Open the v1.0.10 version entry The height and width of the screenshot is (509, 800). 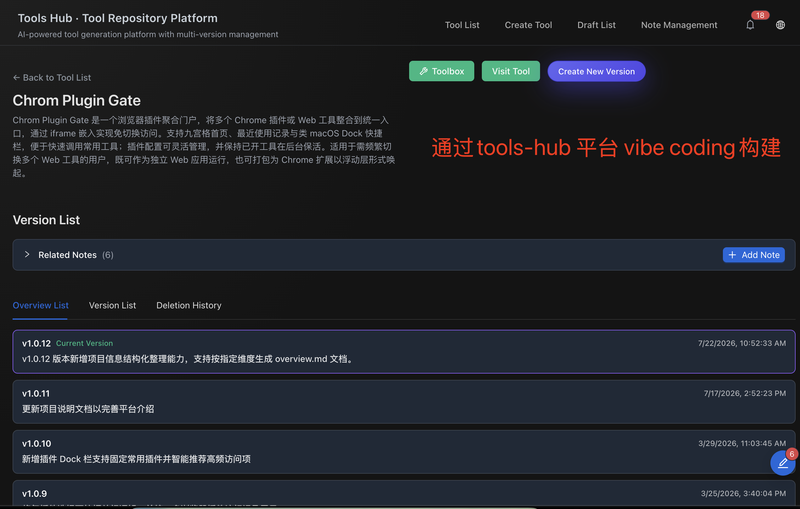point(404,452)
